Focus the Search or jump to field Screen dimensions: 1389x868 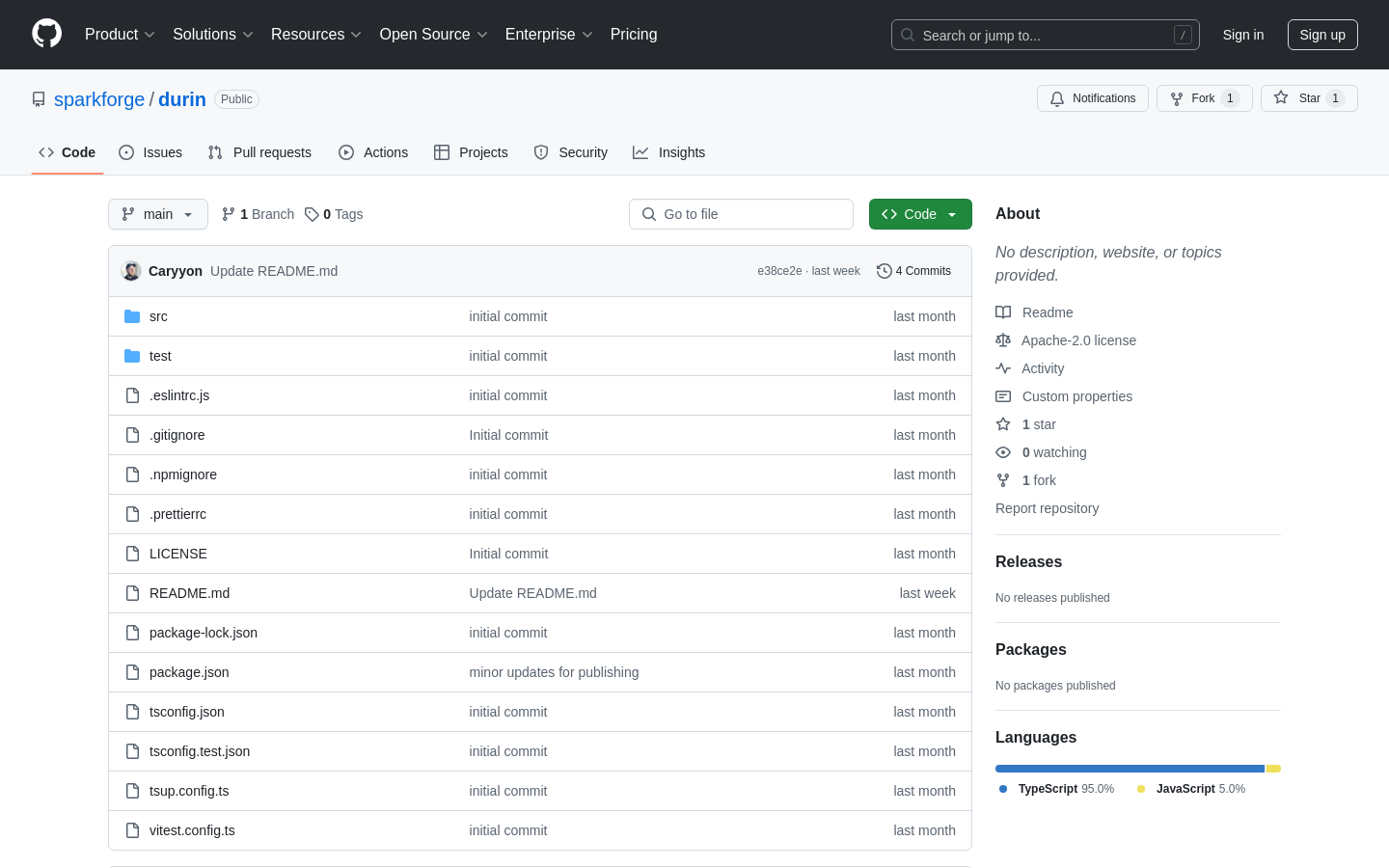(x=1046, y=35)
